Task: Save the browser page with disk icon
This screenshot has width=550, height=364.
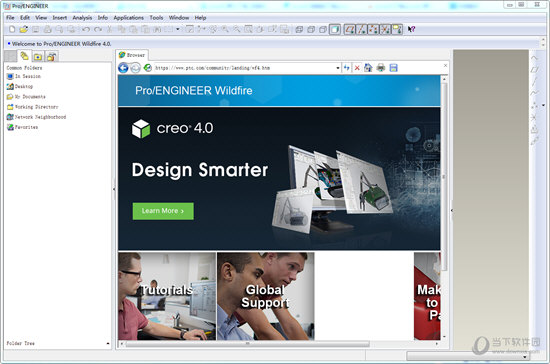Action: (394, 68)
